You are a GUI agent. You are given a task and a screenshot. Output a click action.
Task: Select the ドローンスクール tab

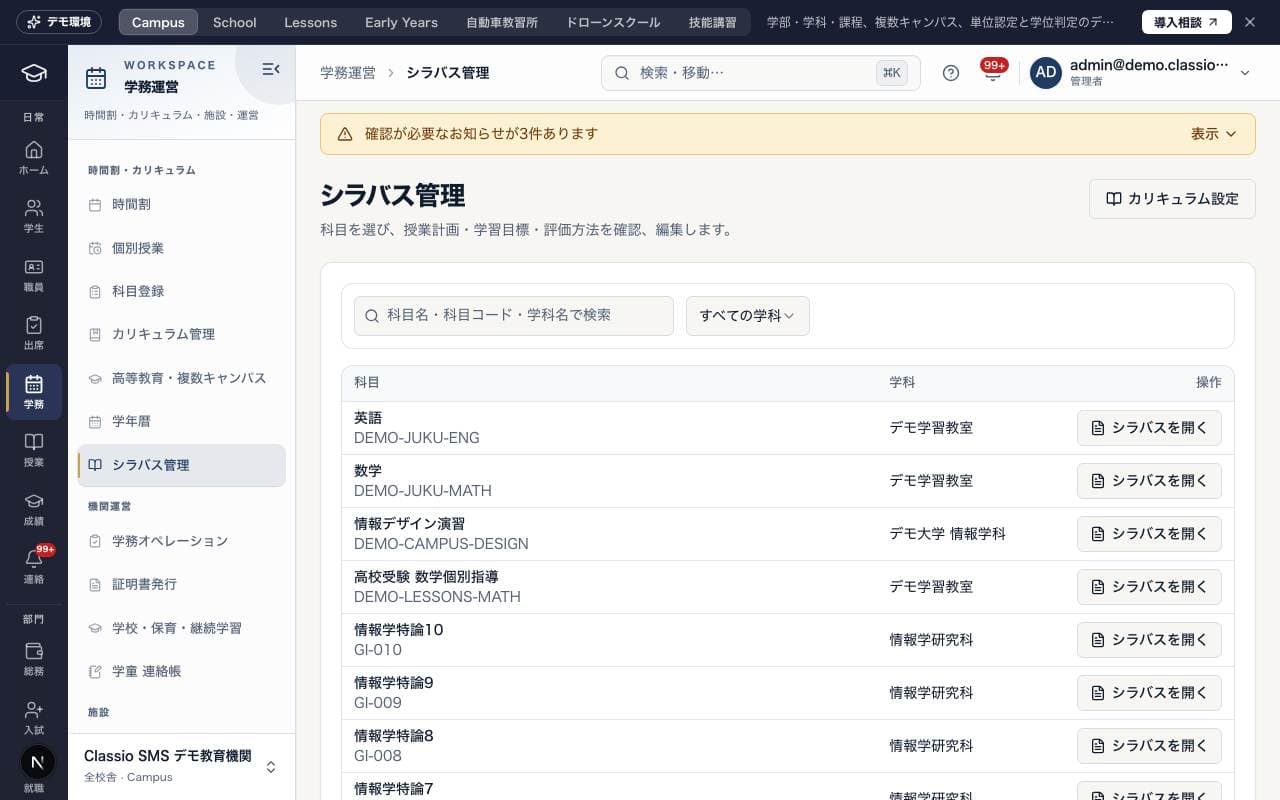tap(613, 22)
